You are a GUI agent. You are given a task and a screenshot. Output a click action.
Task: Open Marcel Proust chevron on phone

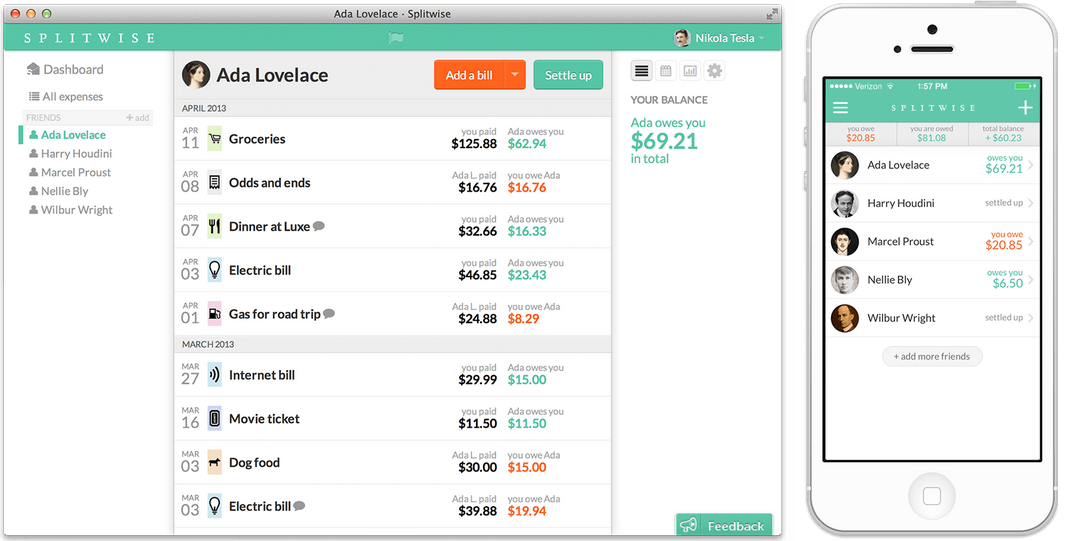[1031, 241]
